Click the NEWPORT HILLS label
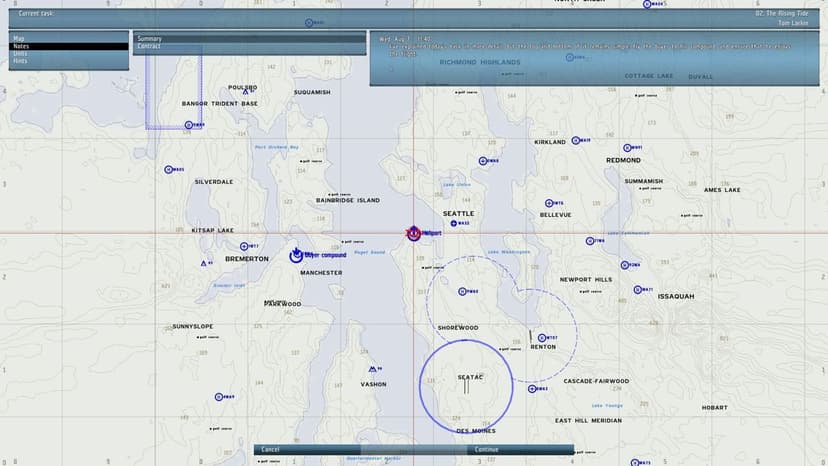Viewport: 828px width, 466px height. (x=586, y=279)
